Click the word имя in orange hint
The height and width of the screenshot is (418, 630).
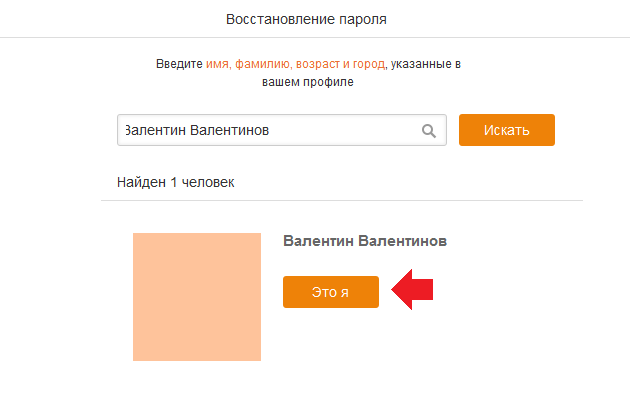point(219,64)
